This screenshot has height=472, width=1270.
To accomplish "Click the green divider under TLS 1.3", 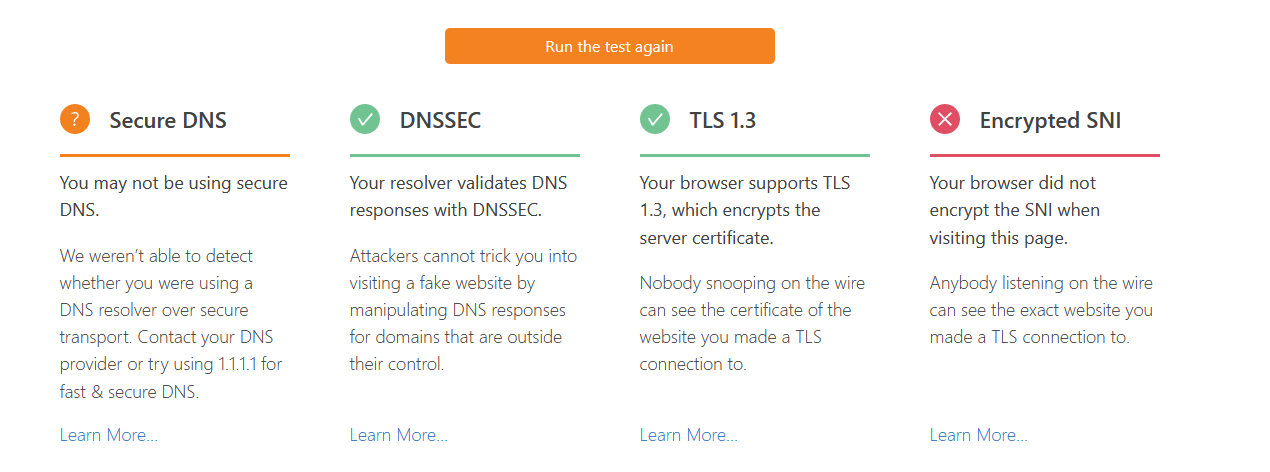I will (x=755, y=155).
